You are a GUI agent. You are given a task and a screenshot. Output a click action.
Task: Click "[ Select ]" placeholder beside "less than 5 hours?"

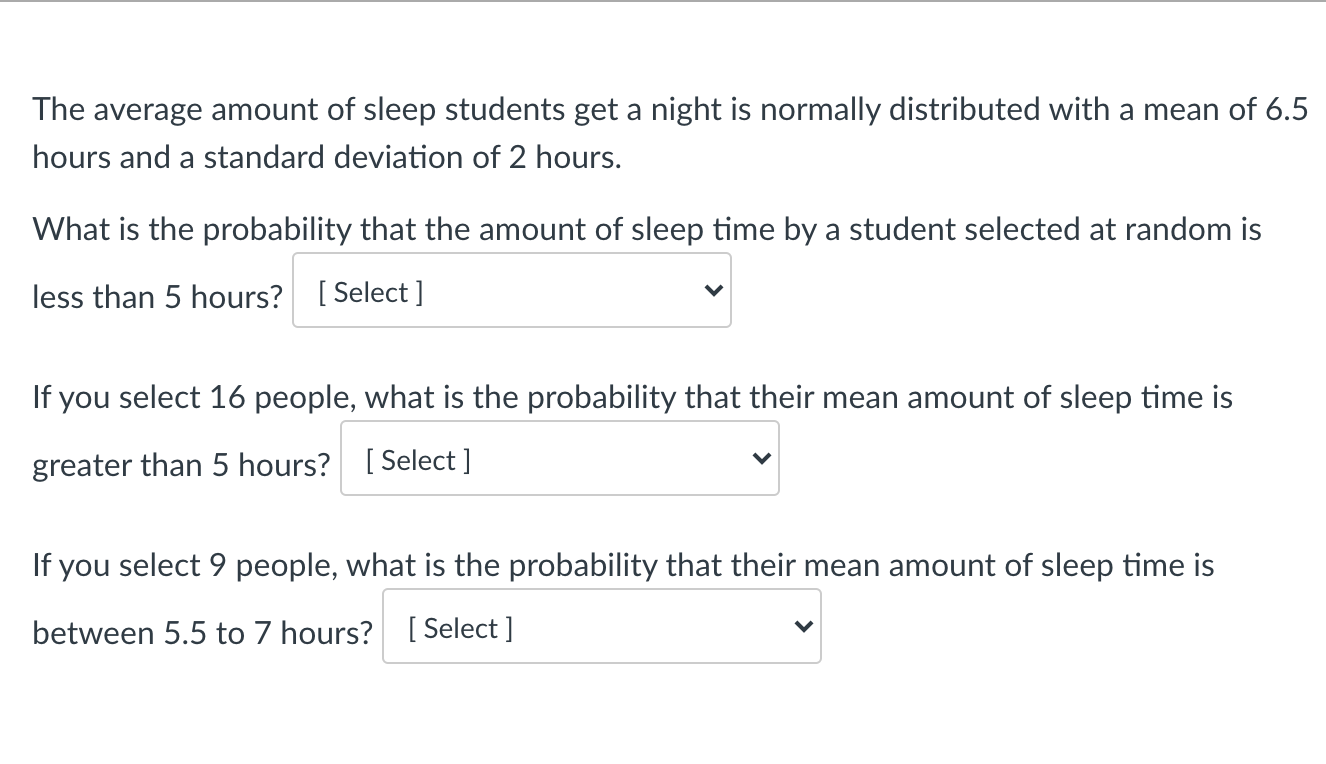(x=370, y=293)
